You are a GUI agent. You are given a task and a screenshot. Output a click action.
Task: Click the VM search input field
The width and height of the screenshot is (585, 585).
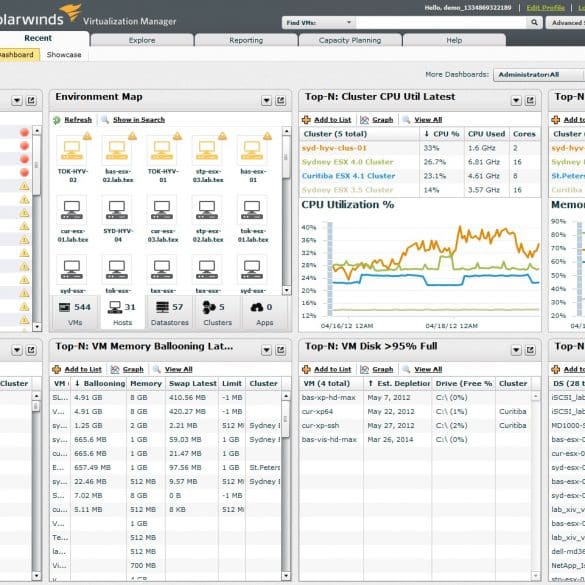click(441, 23)
